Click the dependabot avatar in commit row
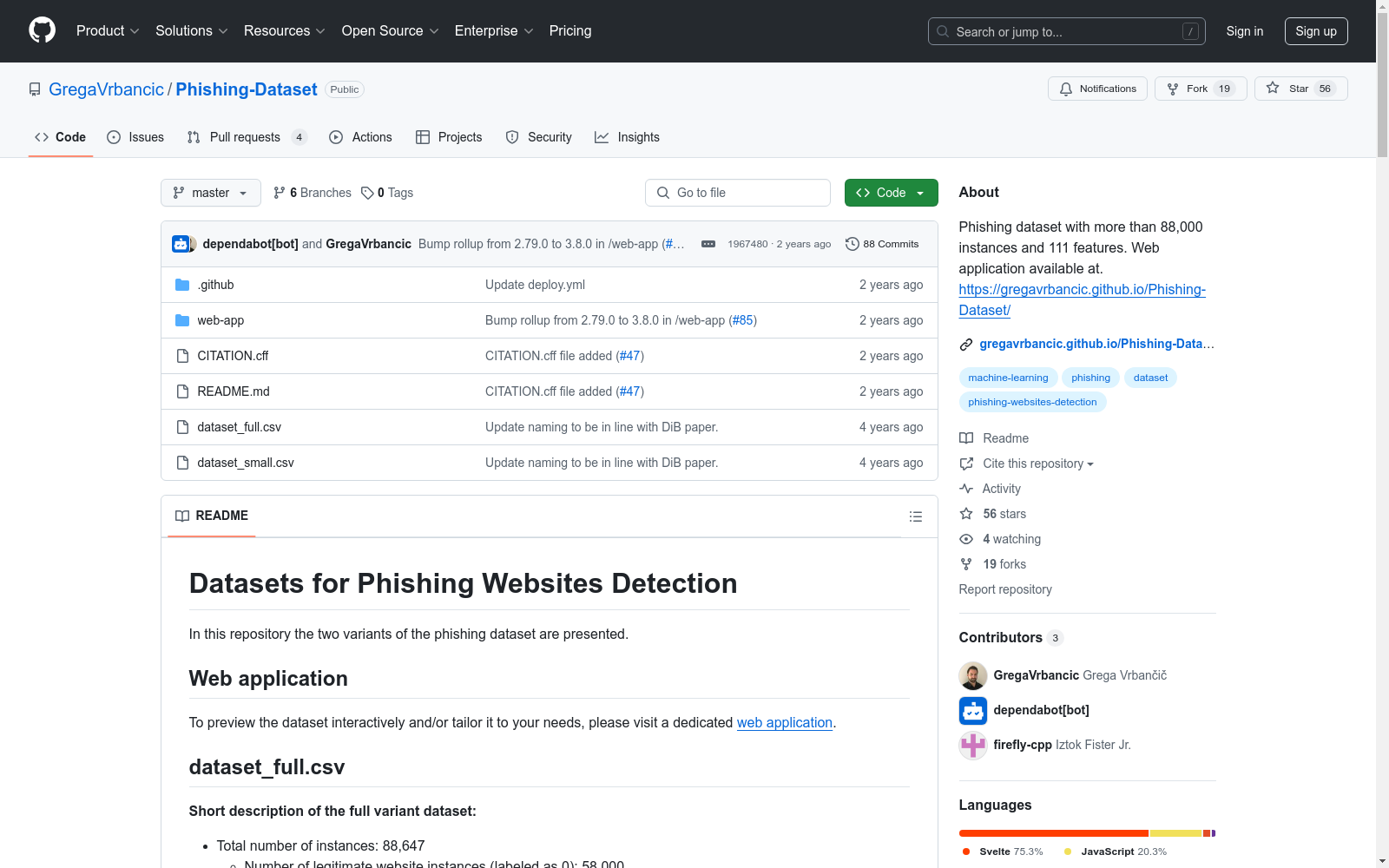Image resolution: width=1389 pixels, height=868 pixels. [180, 244]
